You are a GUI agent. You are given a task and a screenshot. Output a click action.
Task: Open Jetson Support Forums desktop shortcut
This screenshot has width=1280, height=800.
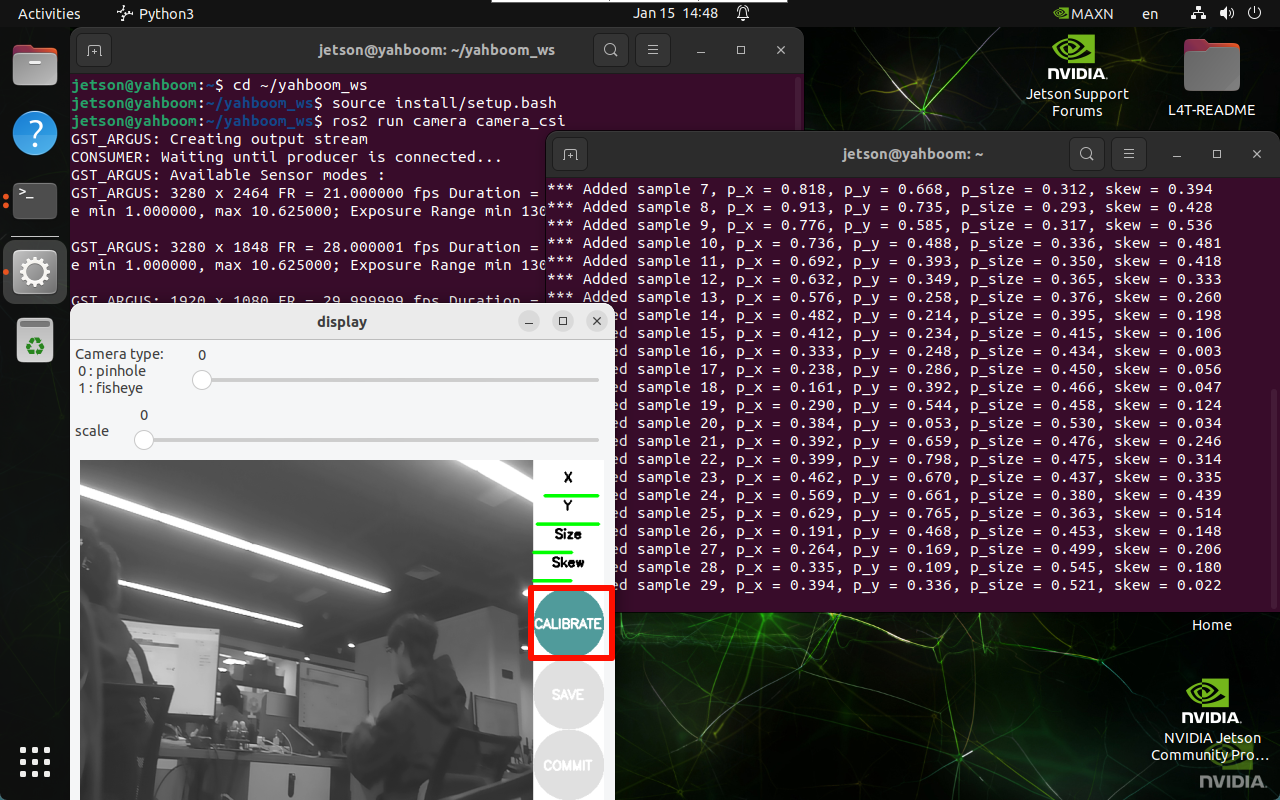[1077, 77]
